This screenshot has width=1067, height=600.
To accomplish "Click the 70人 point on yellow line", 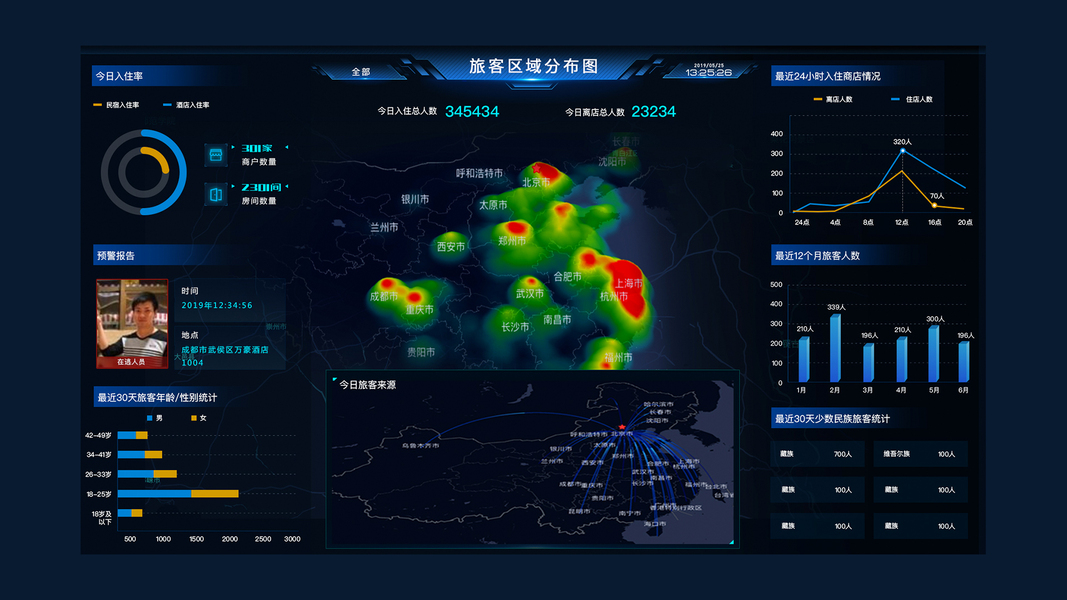I will point(934,205).
